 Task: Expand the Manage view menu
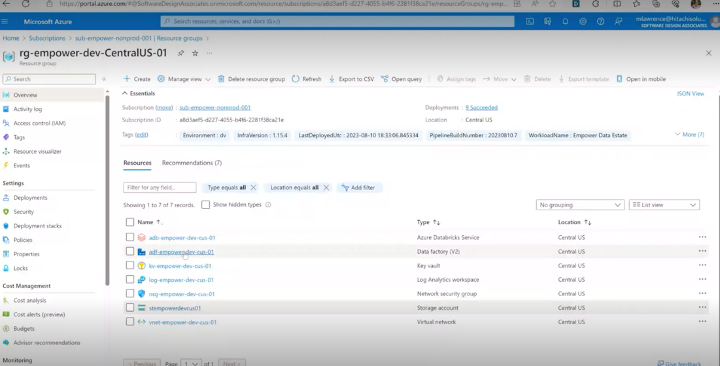point(184,79)
